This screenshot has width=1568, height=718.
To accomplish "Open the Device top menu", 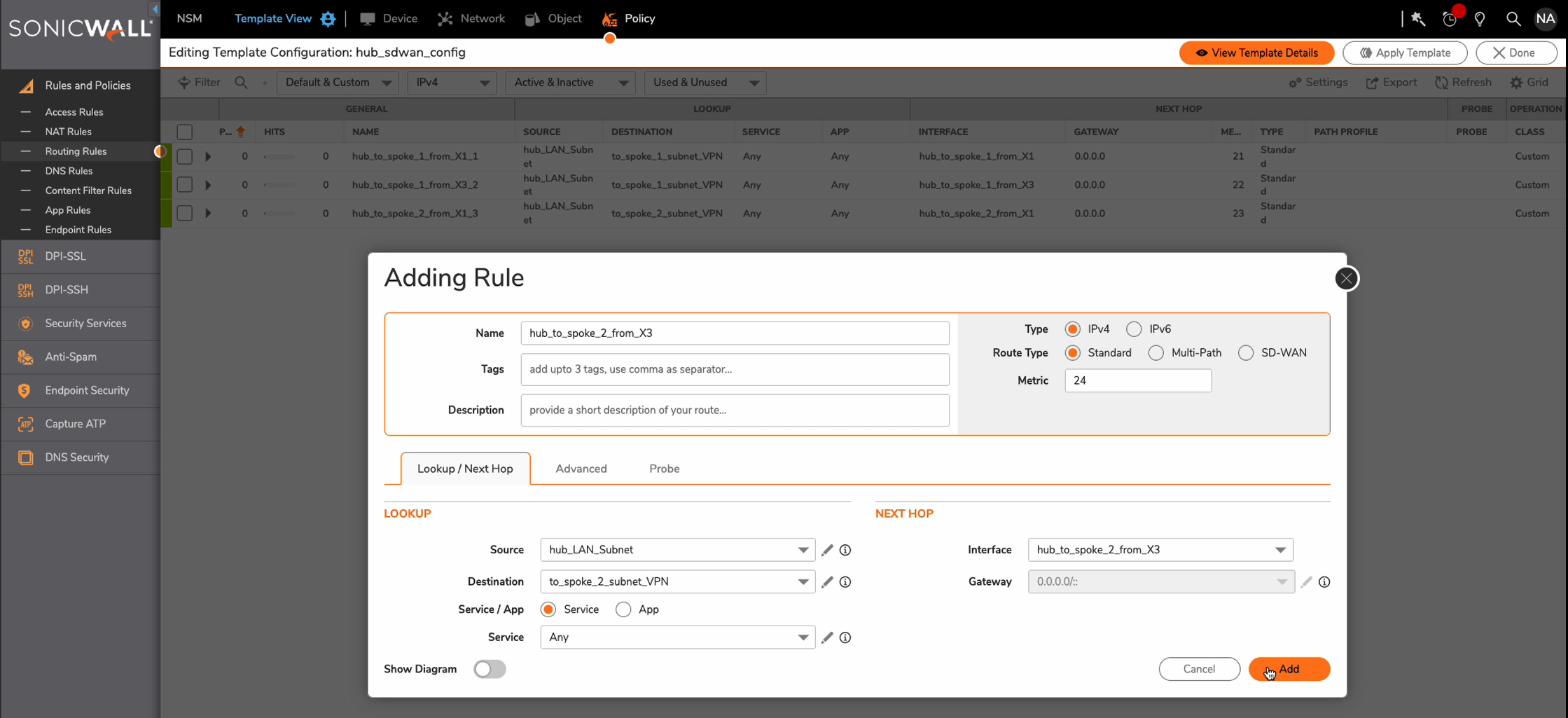I will tap(389, 19).
